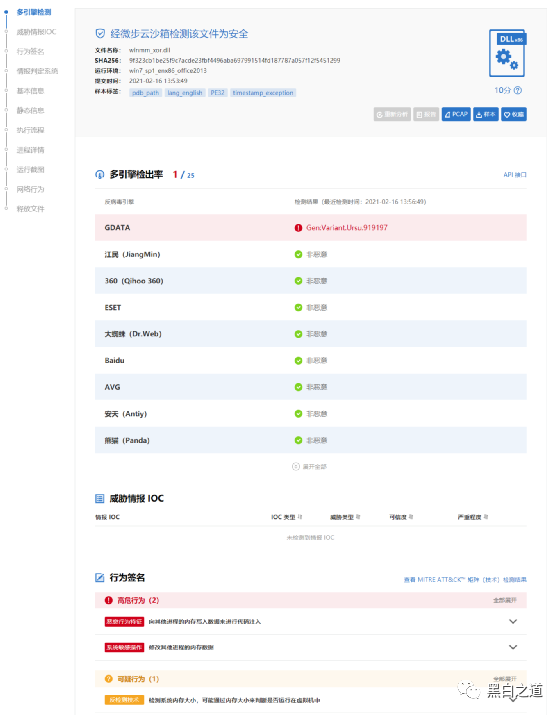This screenshot has height=715, width=560.
Task: Click the red alert icon in GDATA row
Action: 298,228
